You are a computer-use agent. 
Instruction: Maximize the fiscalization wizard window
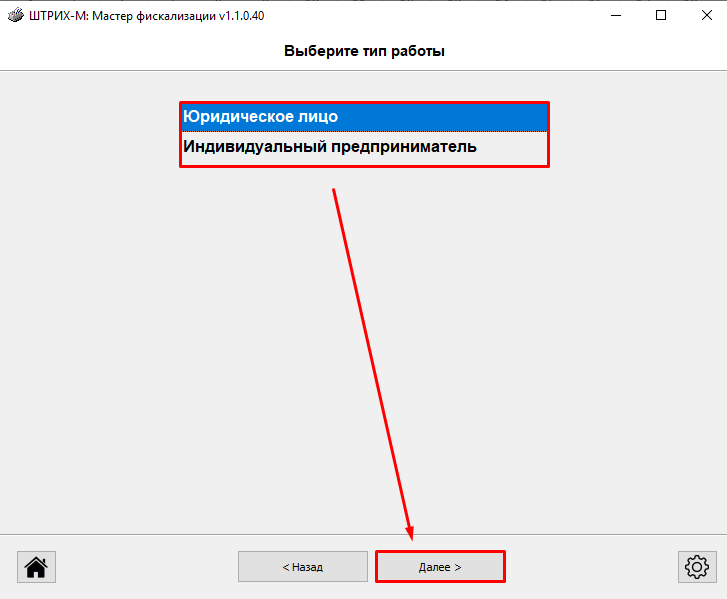[661, 15]
